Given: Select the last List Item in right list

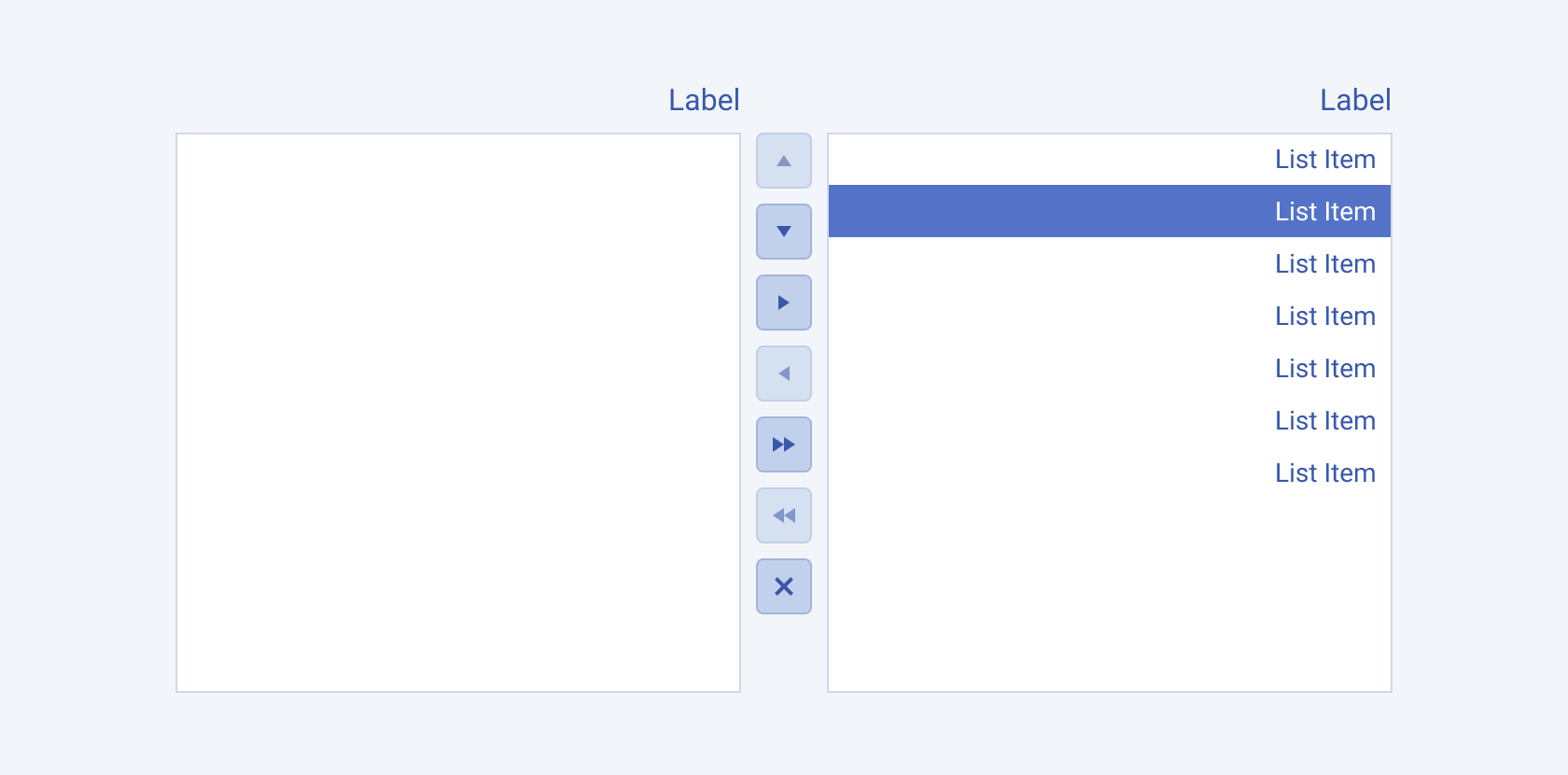Looking at the screenshot, I should point(1324,472).
